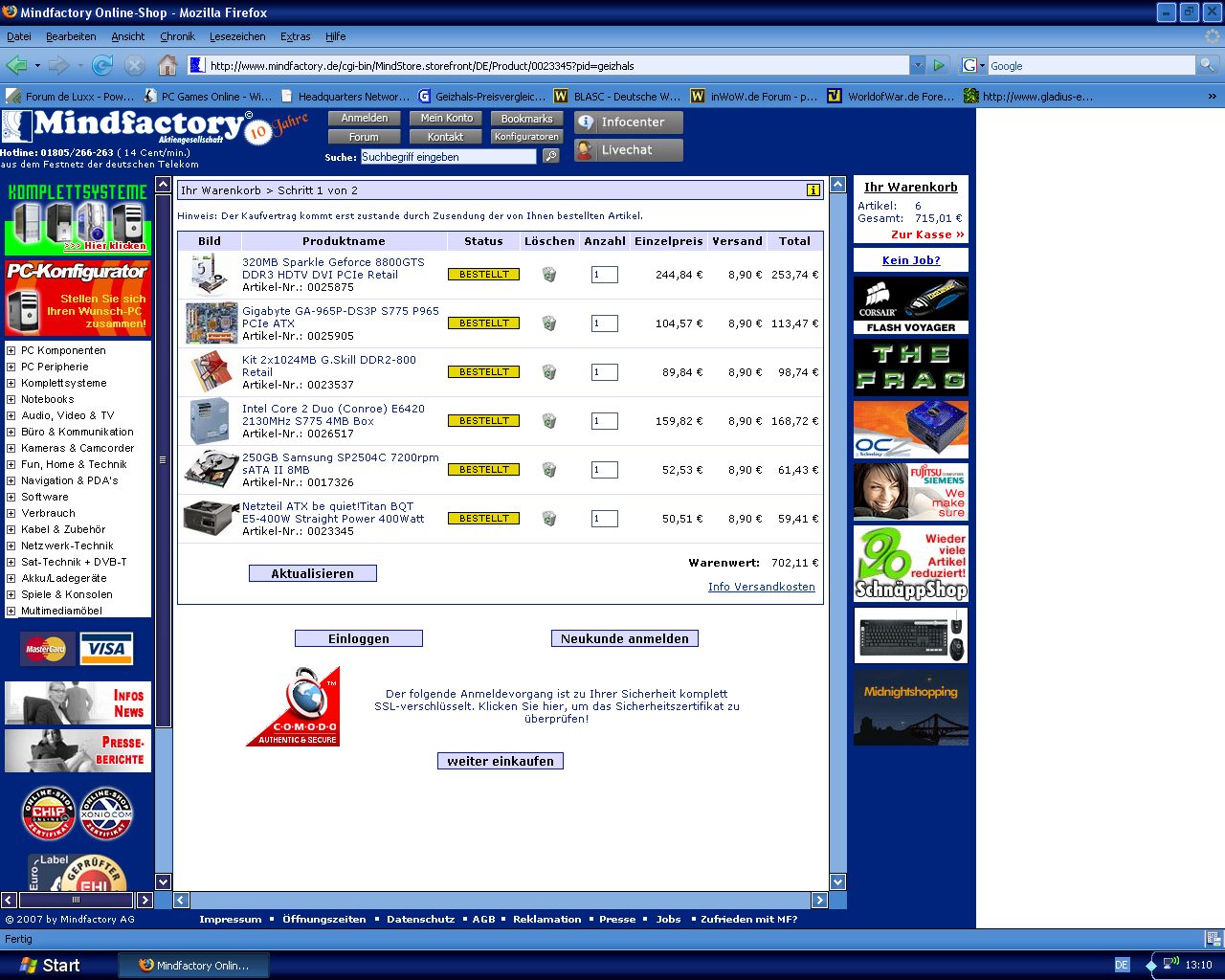
Task: Click the yellow info icon in Warenkorb header
Action: [813, 190]
